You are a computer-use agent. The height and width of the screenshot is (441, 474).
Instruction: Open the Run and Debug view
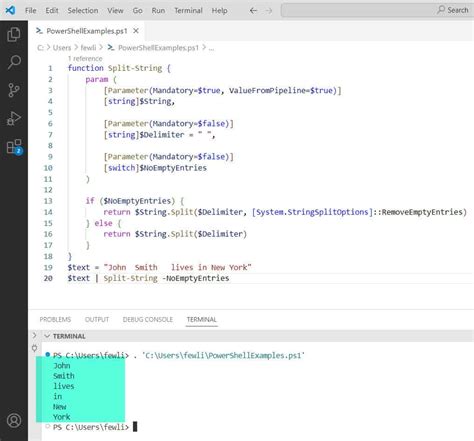(14, 118)
